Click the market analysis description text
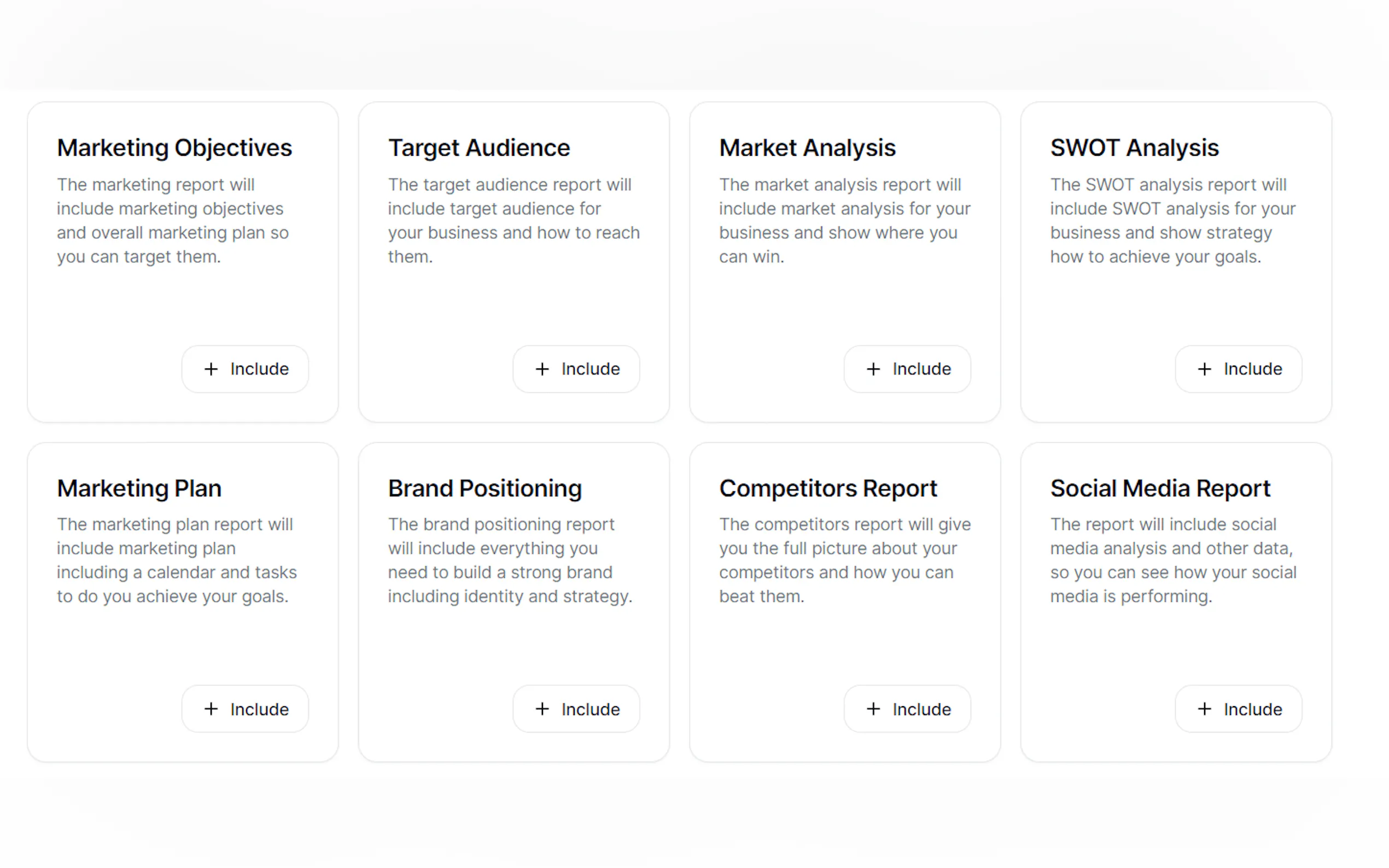Screen dimensions: 1389x868 [x=844, y=220]
